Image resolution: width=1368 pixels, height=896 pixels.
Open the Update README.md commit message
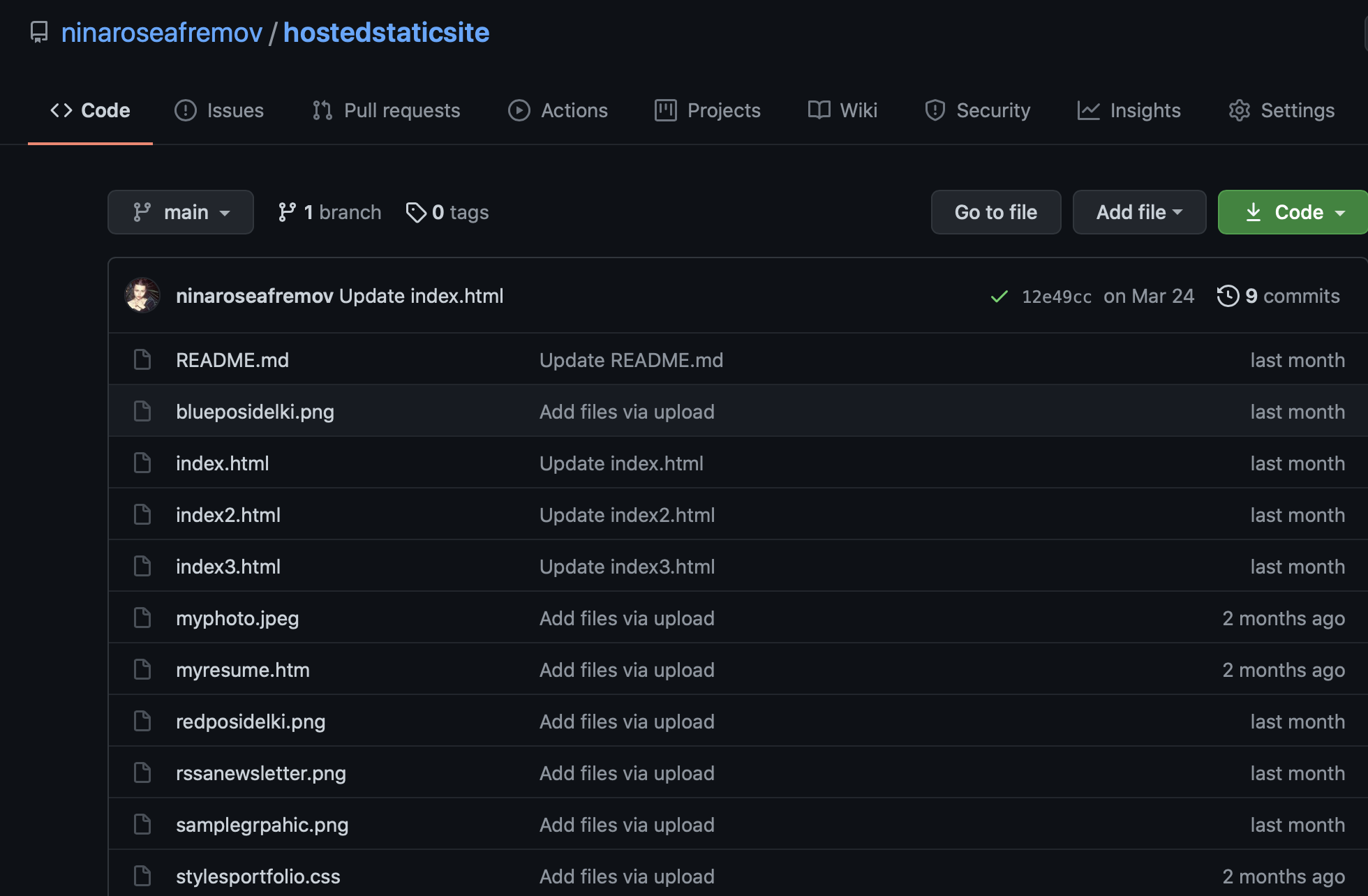coord(632,360)
